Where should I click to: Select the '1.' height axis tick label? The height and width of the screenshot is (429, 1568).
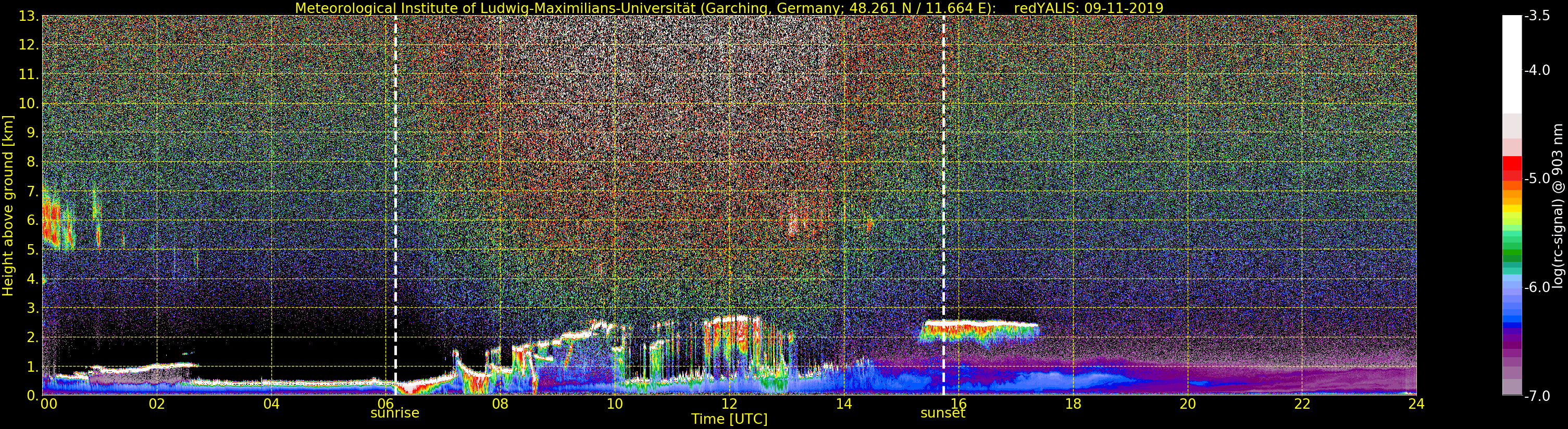click(33, 367)
